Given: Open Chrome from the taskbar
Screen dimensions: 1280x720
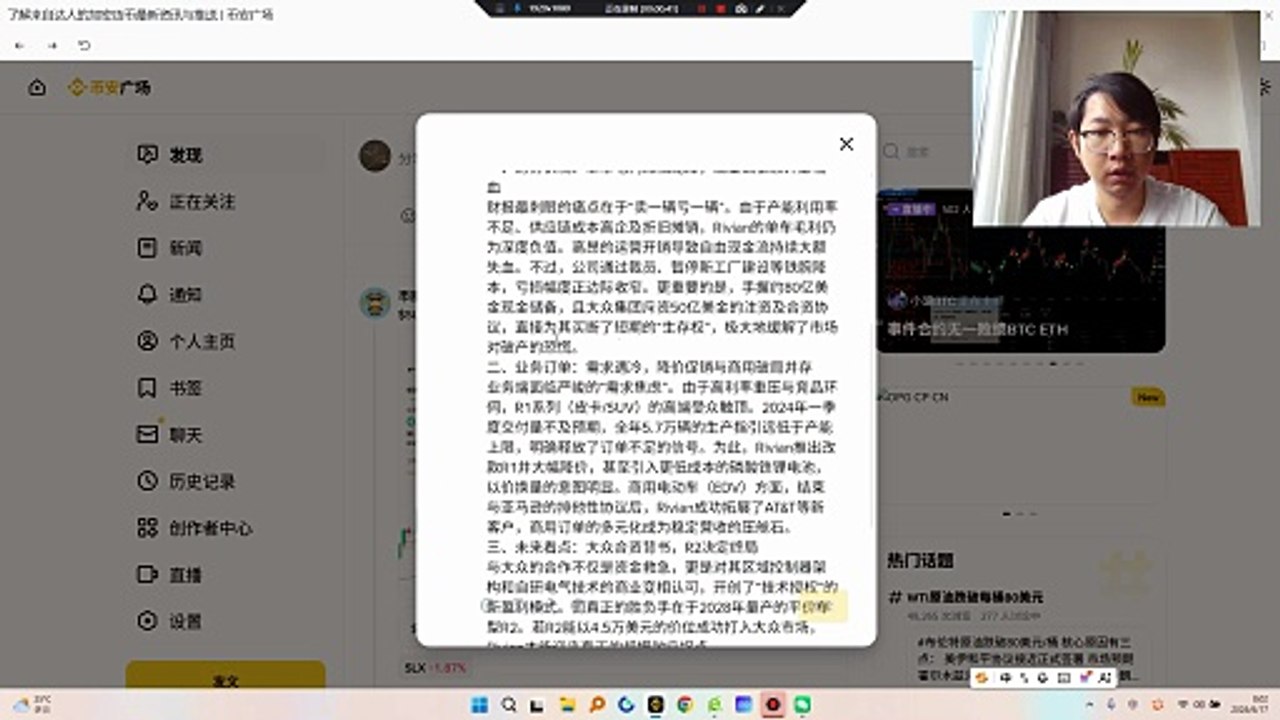Looking at the screenshot, I should [685, 704].
